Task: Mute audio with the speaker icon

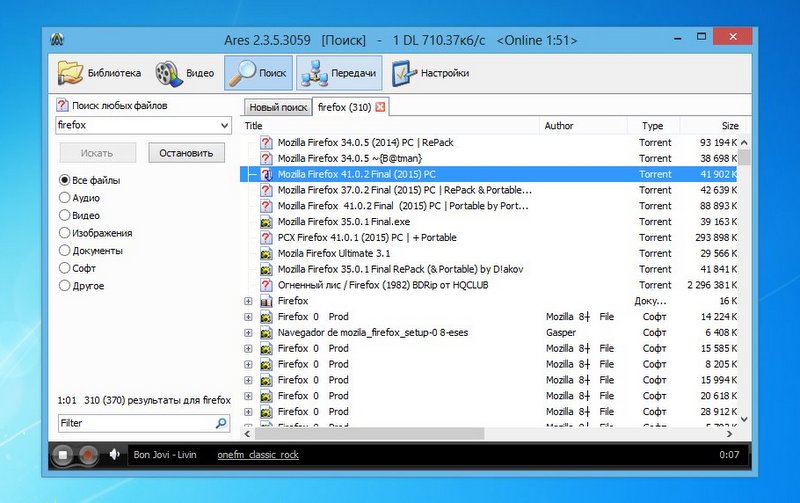Action: point(114,454)
